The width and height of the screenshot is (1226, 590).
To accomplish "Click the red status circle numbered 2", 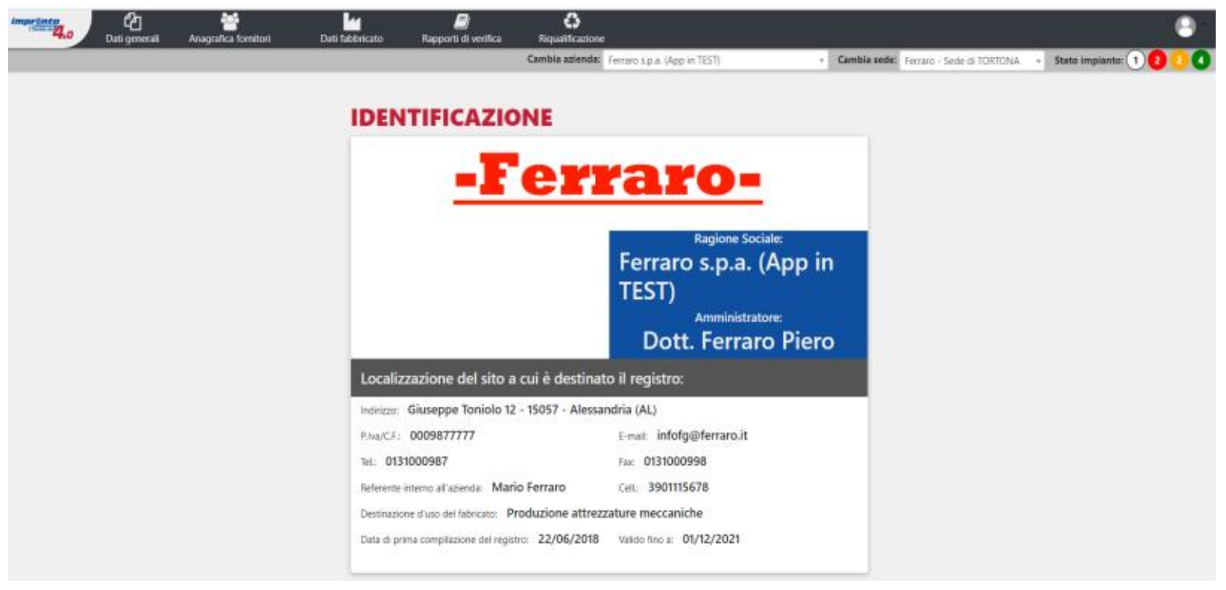I will point(1157,60).
